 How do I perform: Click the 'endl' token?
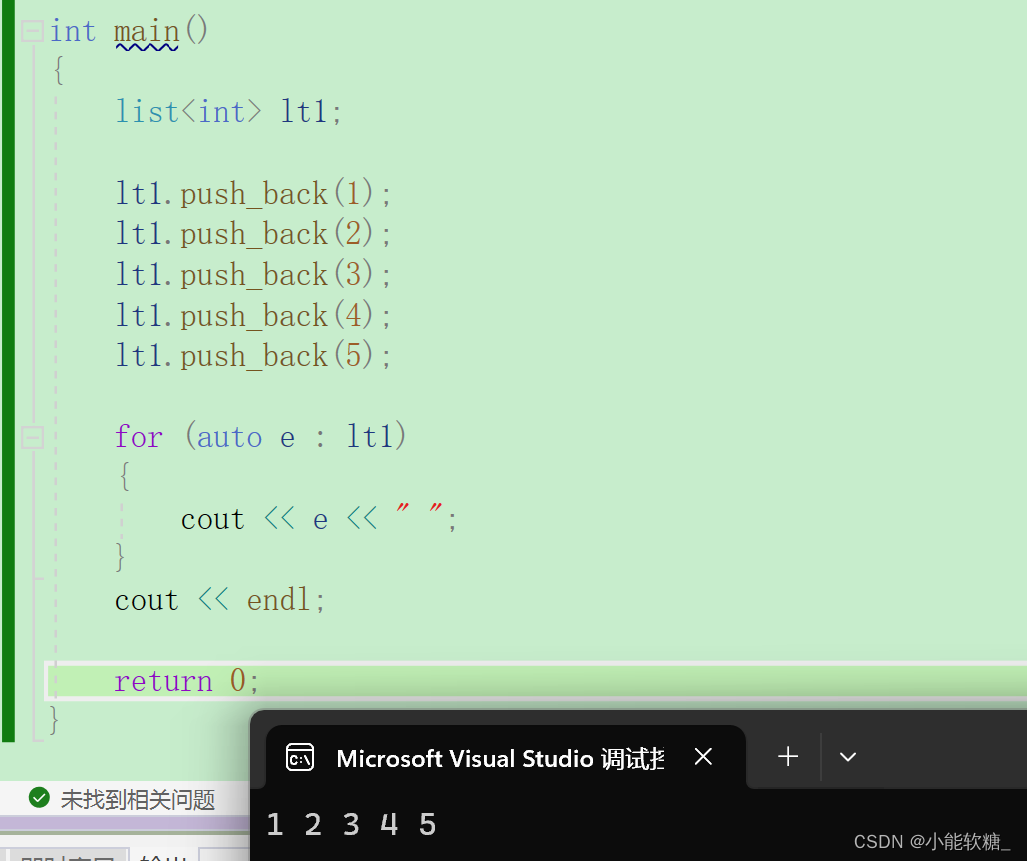point(278,600)
